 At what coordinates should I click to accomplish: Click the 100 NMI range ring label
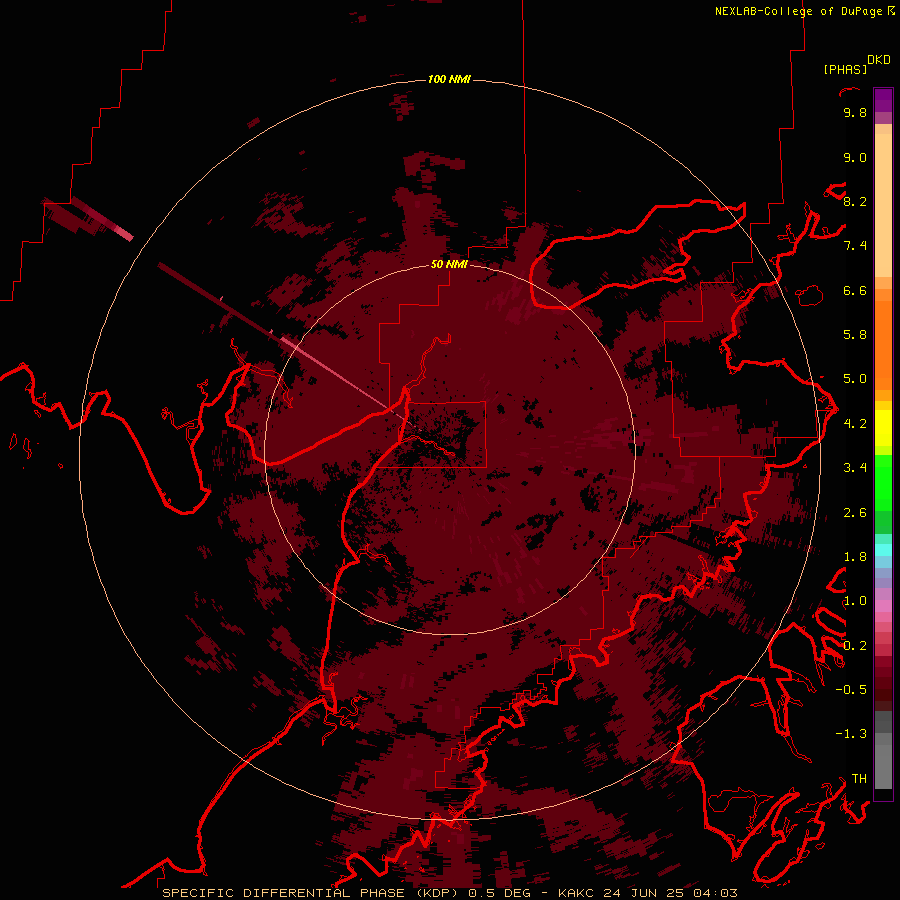tap(449, 79)
